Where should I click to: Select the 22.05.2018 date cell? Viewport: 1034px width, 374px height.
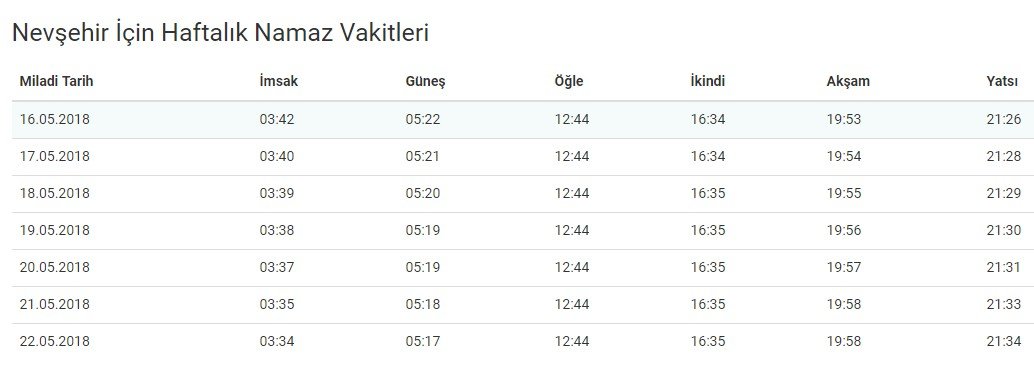(x=55, y=341)
